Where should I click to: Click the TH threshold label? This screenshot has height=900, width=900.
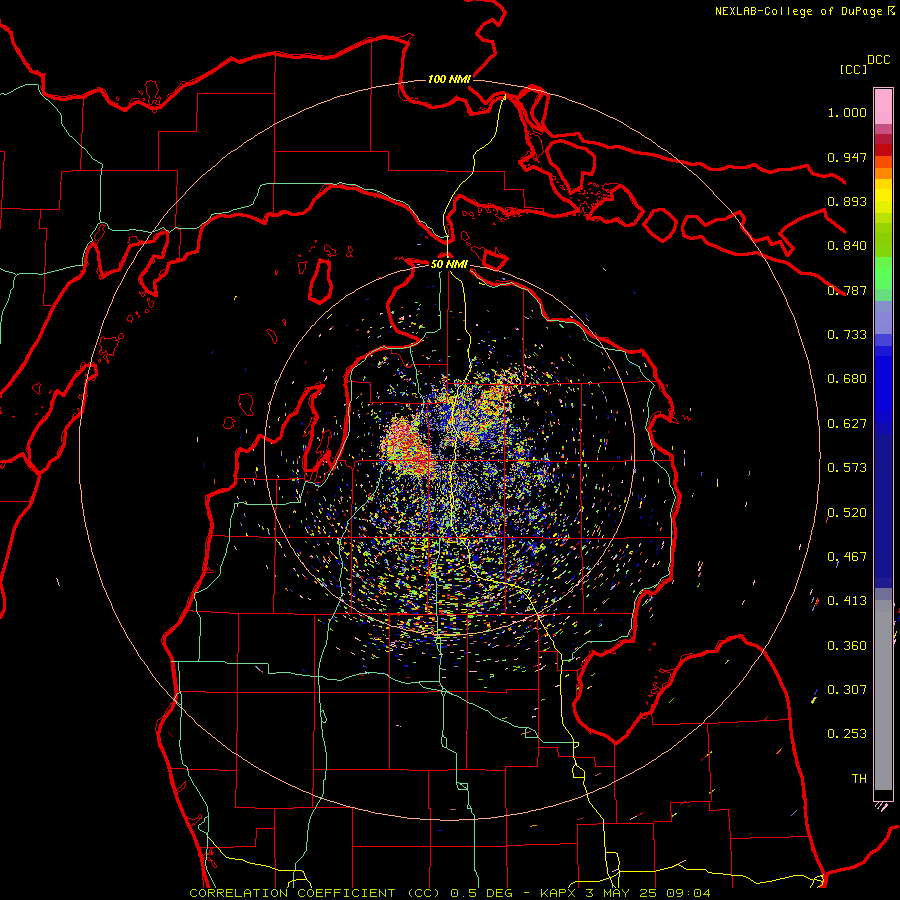[x=859, y=779]
